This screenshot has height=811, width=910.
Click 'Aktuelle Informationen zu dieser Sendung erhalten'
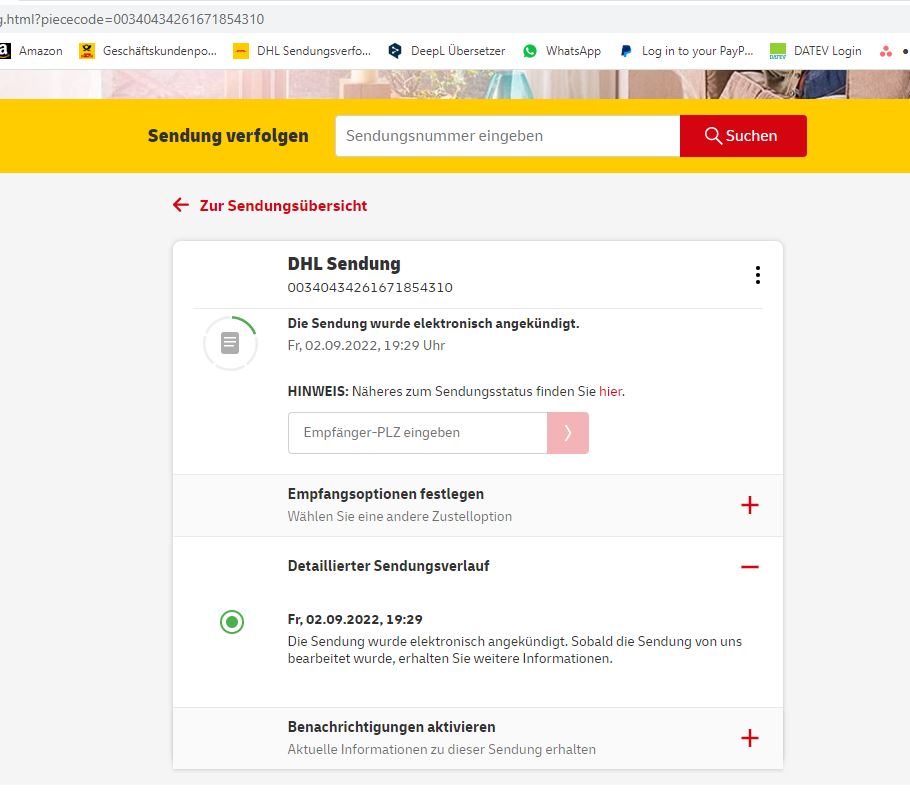(x=442, y=749)
